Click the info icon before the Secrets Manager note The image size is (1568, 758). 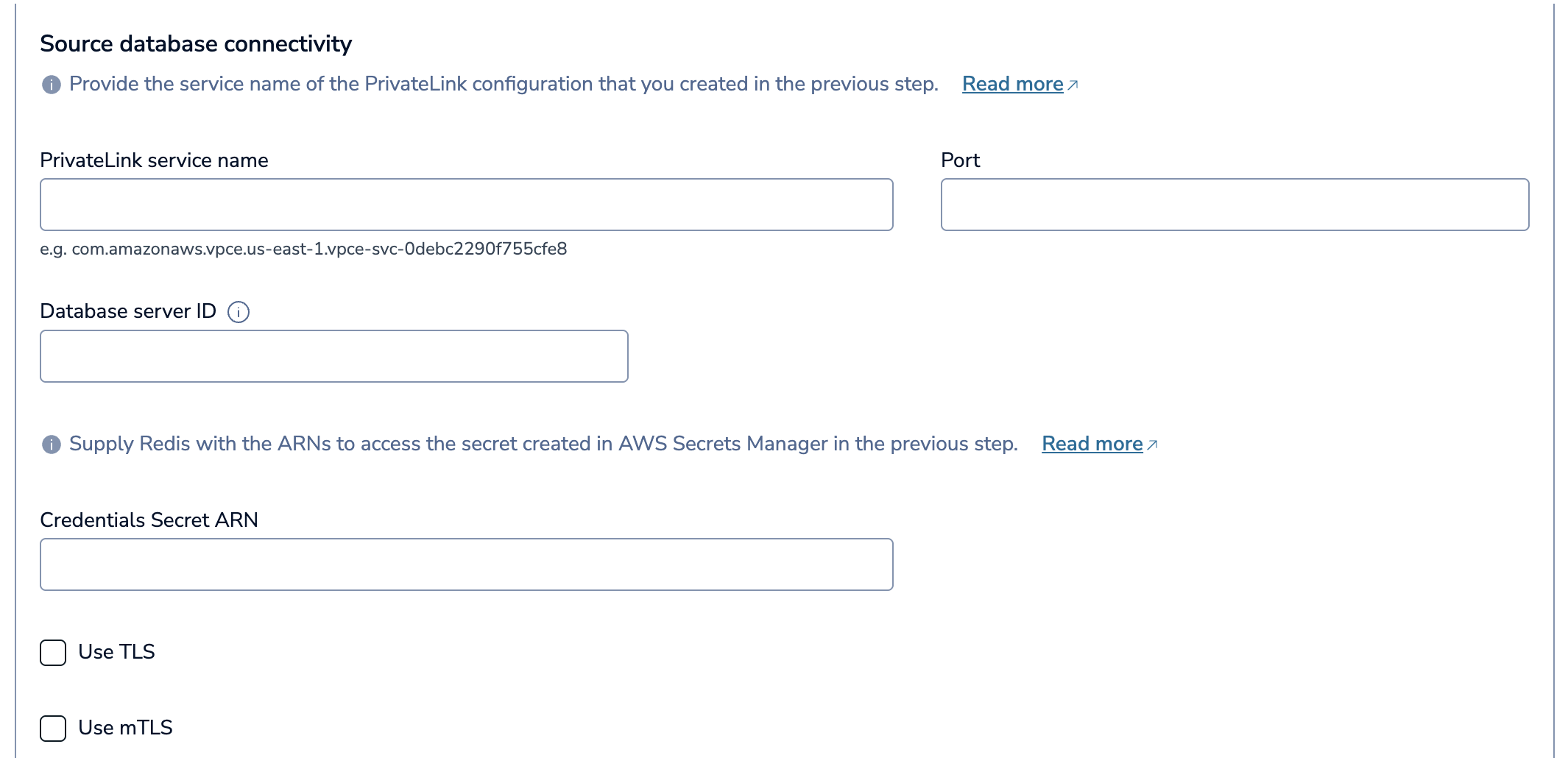point(50,443)
